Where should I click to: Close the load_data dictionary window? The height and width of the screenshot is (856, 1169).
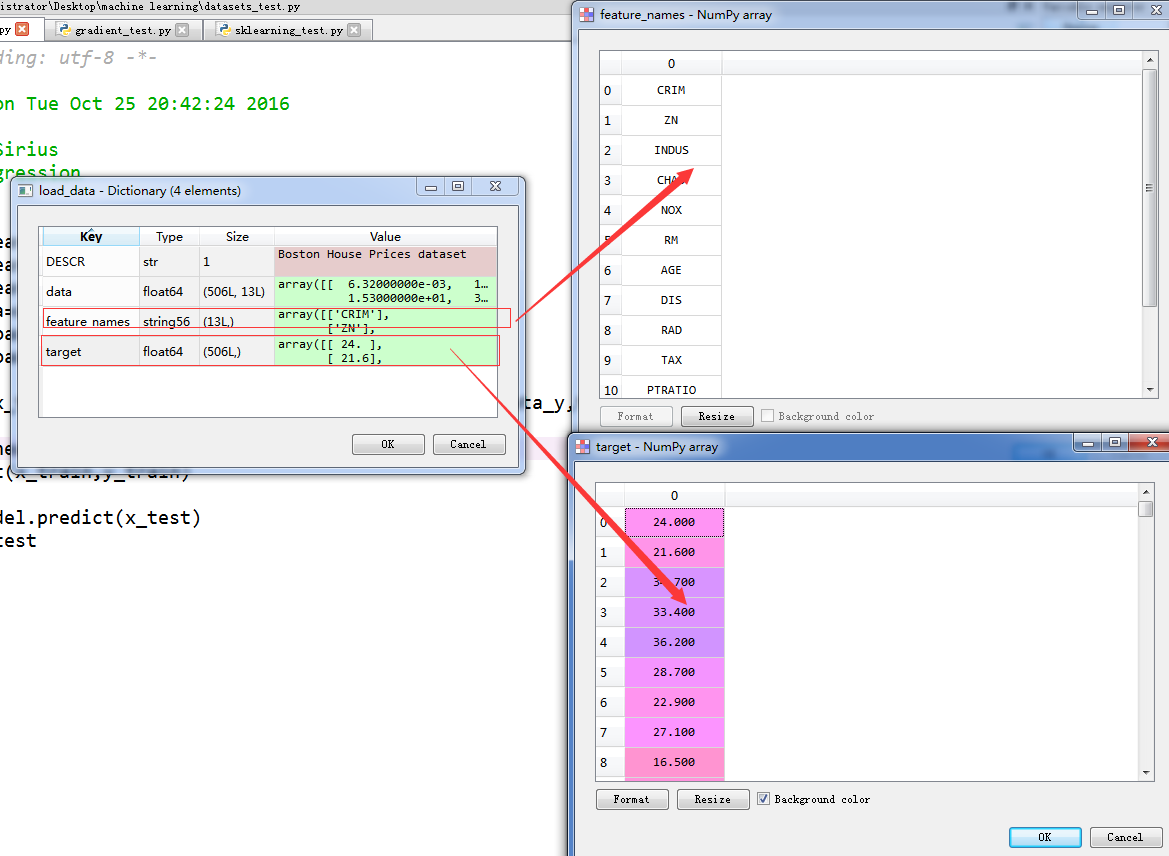496,186
